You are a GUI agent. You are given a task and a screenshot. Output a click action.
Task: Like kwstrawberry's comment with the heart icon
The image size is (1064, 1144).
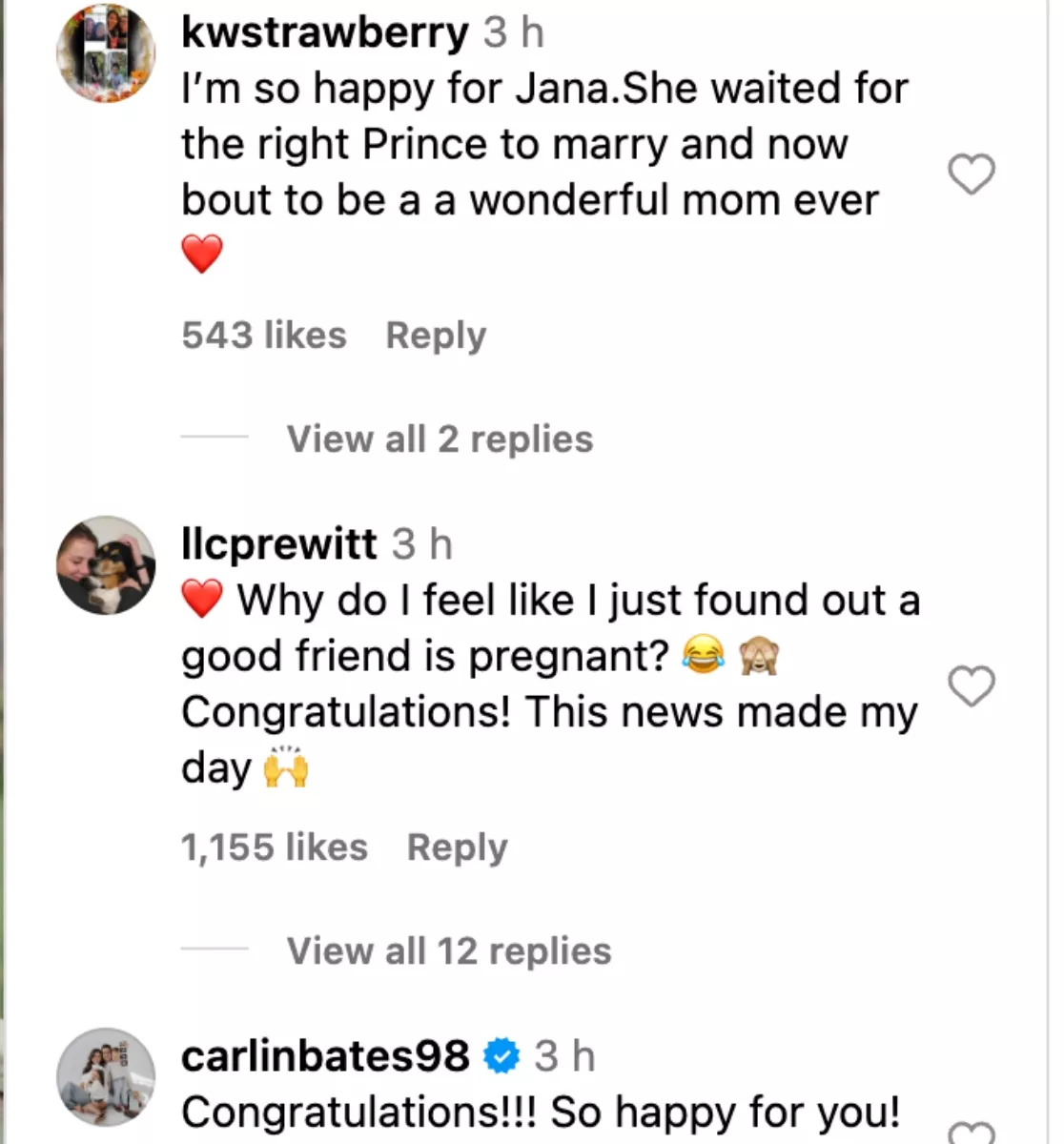[x=972, y=174]
